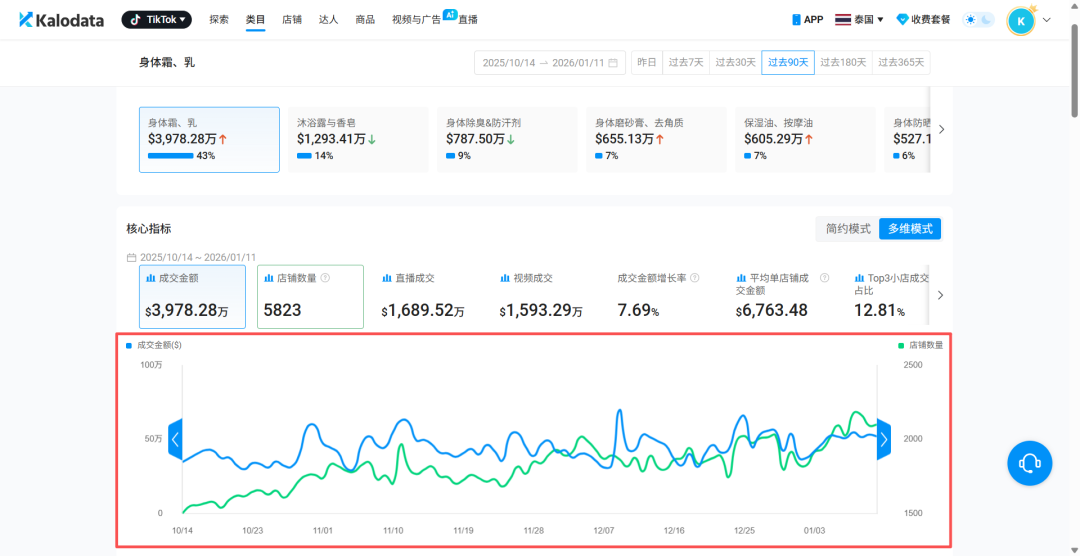Click help icon beside 成交金额增长率
The image size is (1080, 556).
coord(695,278)
